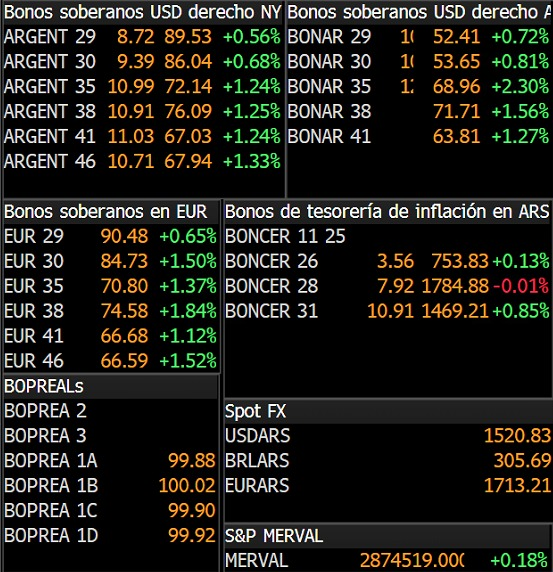553x572 pixels.
Task: Select EUR 41 change +1.12%
Action: (x=188, y=336)
